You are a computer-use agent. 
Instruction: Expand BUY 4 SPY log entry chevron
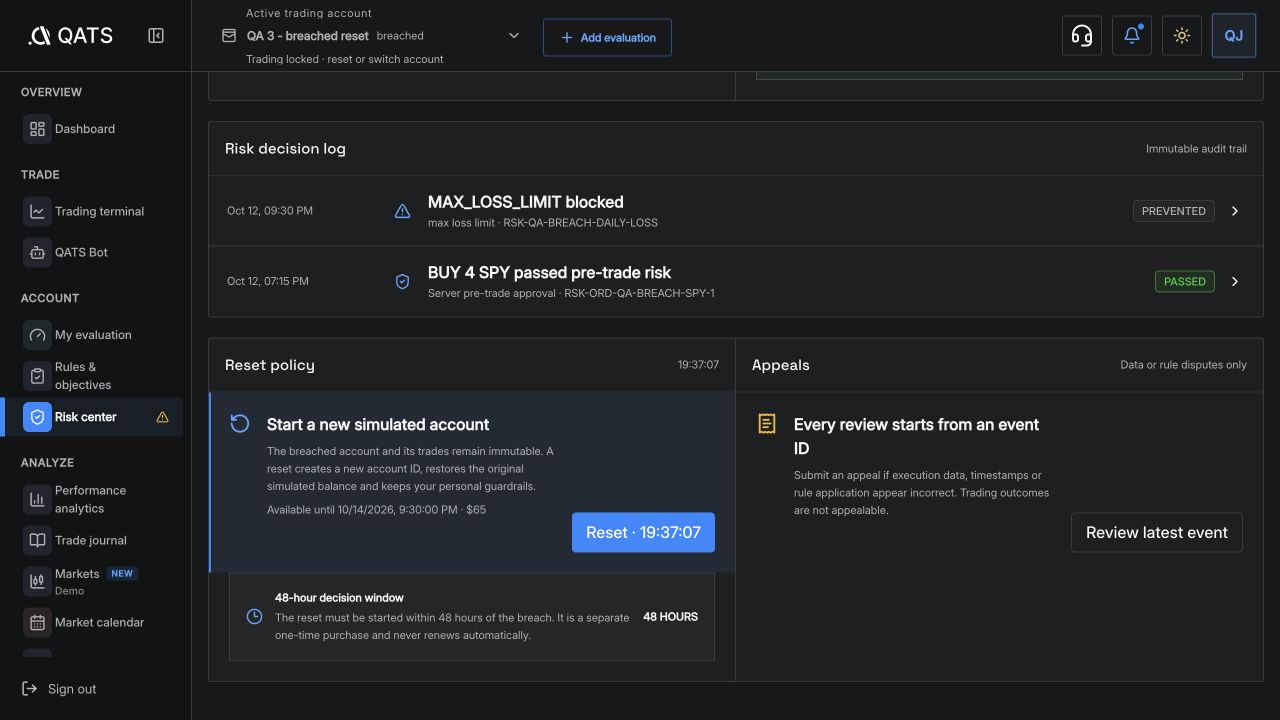pos(1235,281)
